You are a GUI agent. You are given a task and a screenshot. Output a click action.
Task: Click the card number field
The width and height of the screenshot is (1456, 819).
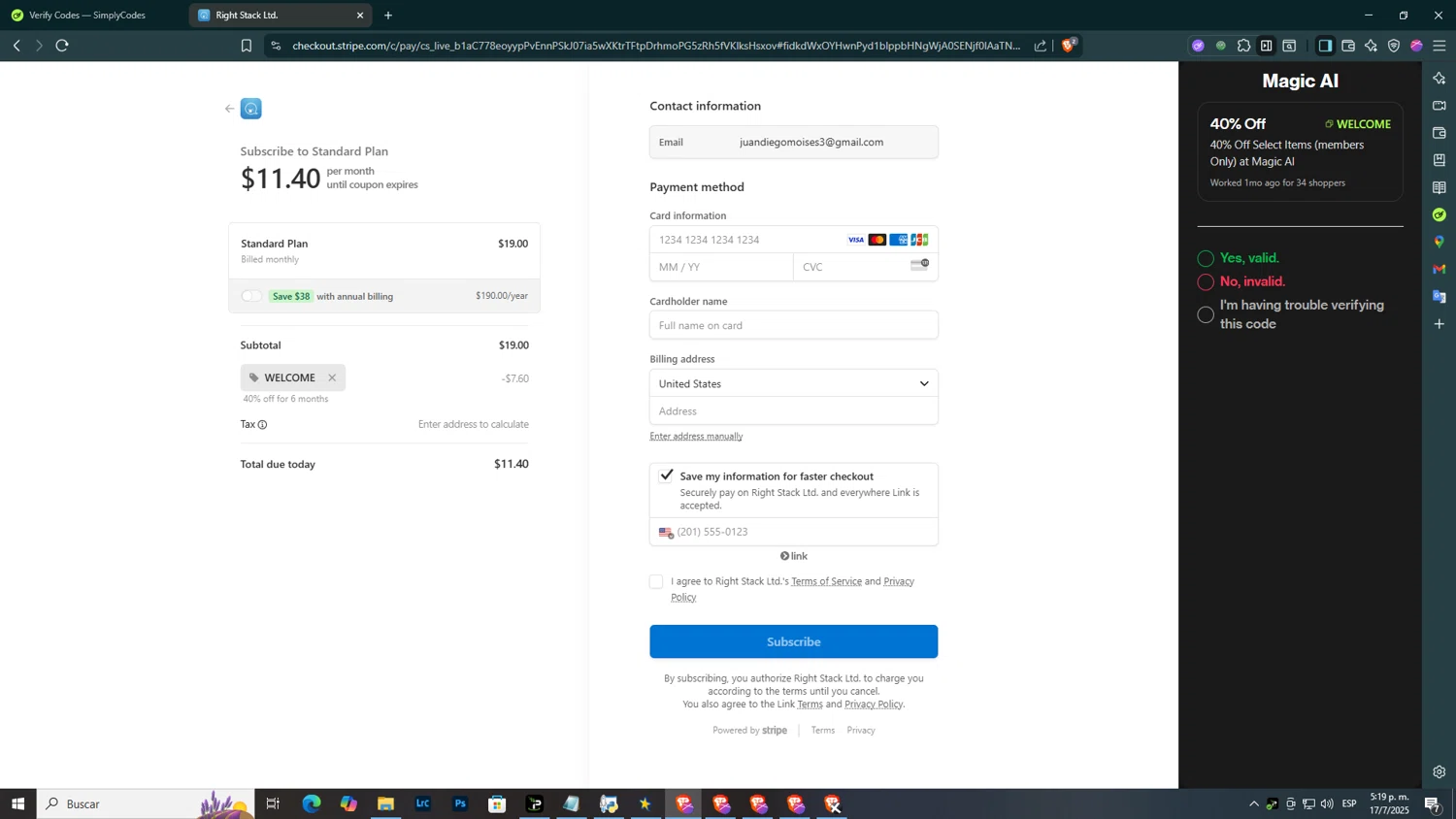(793, 240)
